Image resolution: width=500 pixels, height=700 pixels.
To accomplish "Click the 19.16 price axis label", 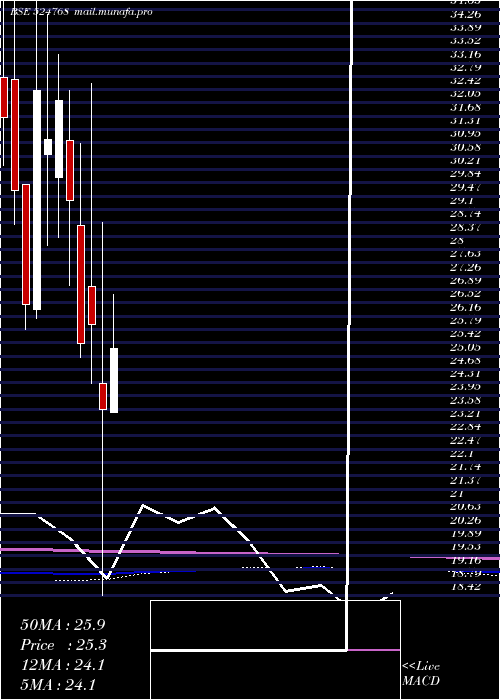I will 466,559.
